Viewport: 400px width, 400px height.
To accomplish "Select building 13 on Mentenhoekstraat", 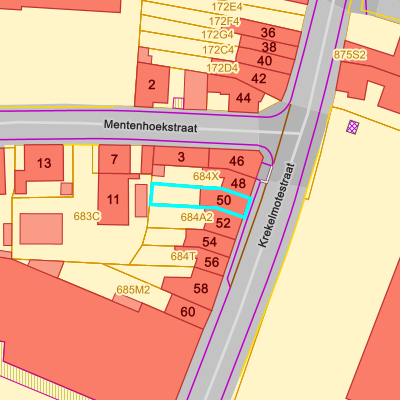I will click(x=44, y=163).
